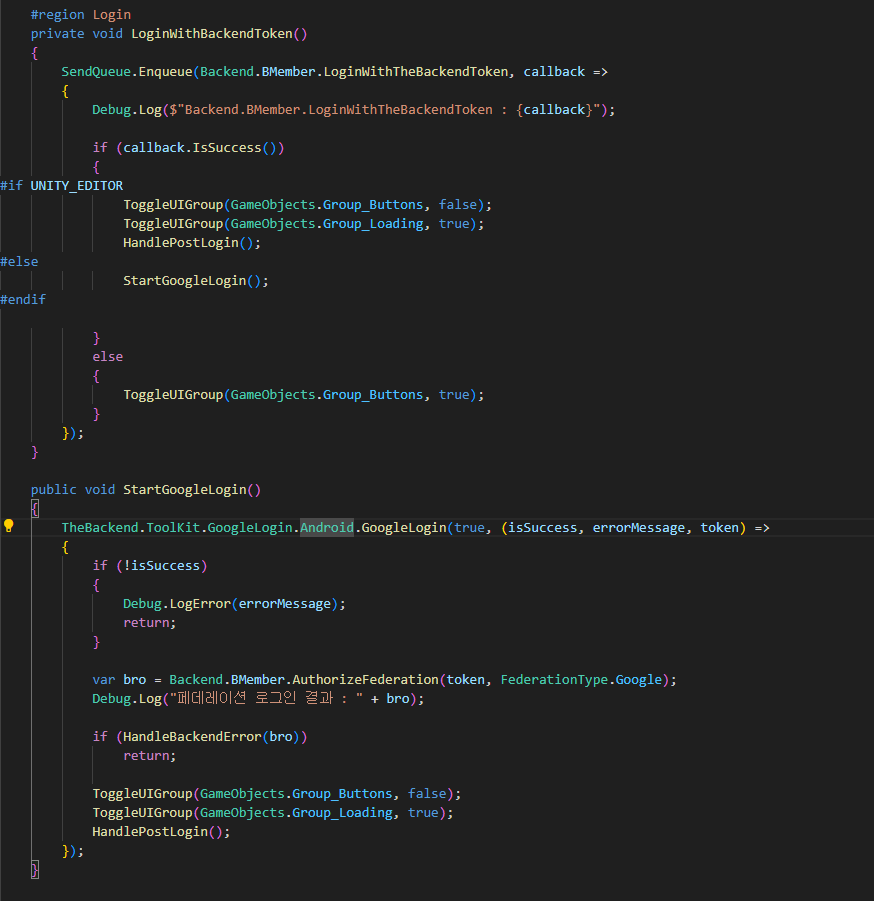Click the 'errorMessage' parameter in the GoogleLogin lambda
The image size is (874, 901).
tap(638, 527)
